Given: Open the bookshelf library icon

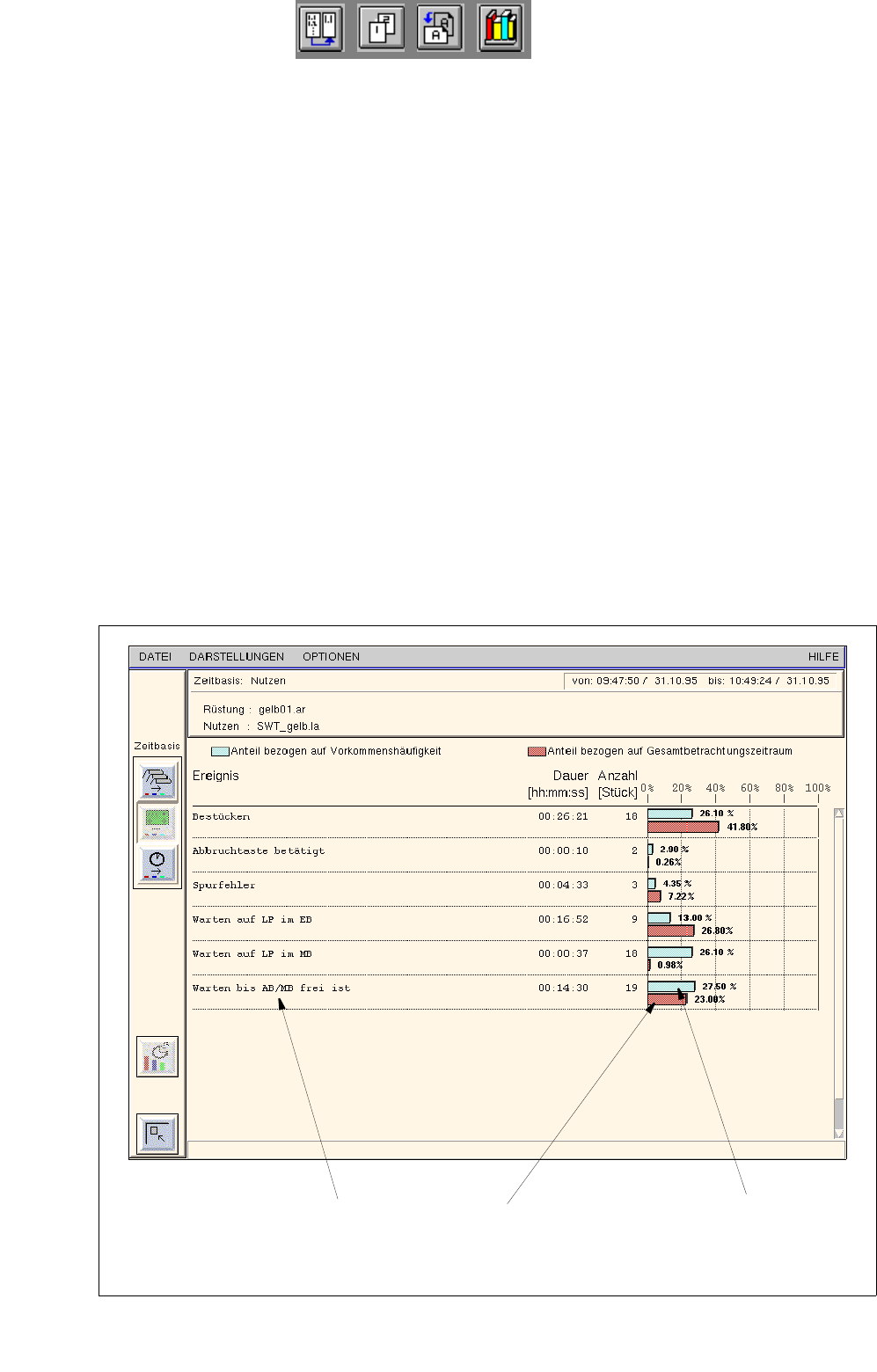Looking at the screenshot, I should (501, 29).
